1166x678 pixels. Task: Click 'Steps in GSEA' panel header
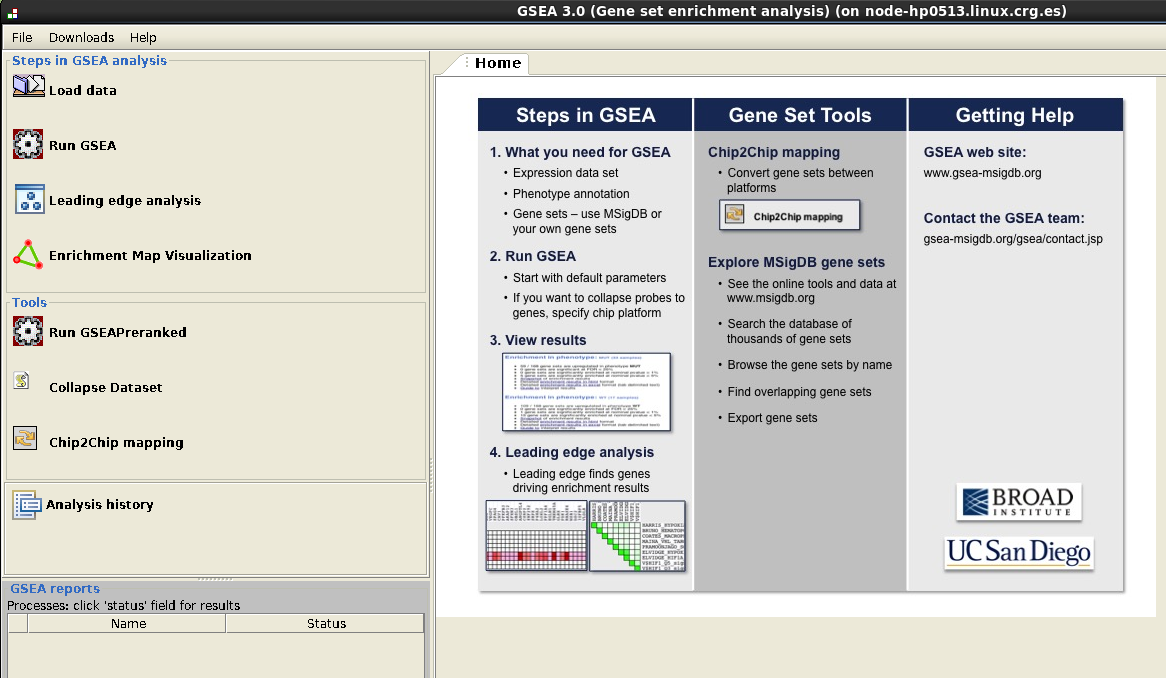pyautogui.click(x=585, y=115)
